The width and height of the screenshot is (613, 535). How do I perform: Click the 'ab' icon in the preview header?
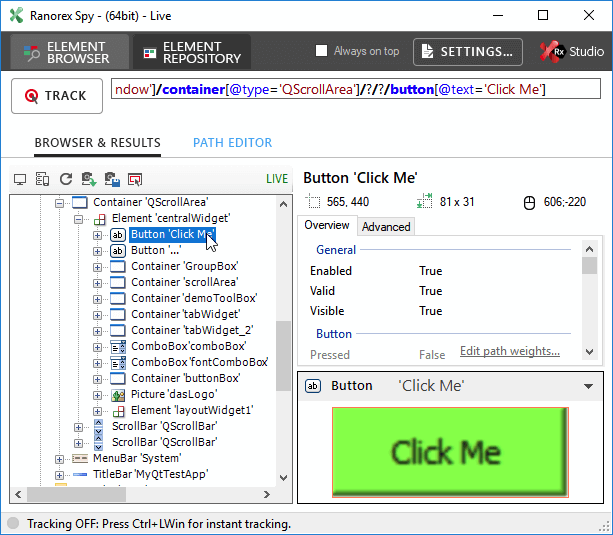313,386
